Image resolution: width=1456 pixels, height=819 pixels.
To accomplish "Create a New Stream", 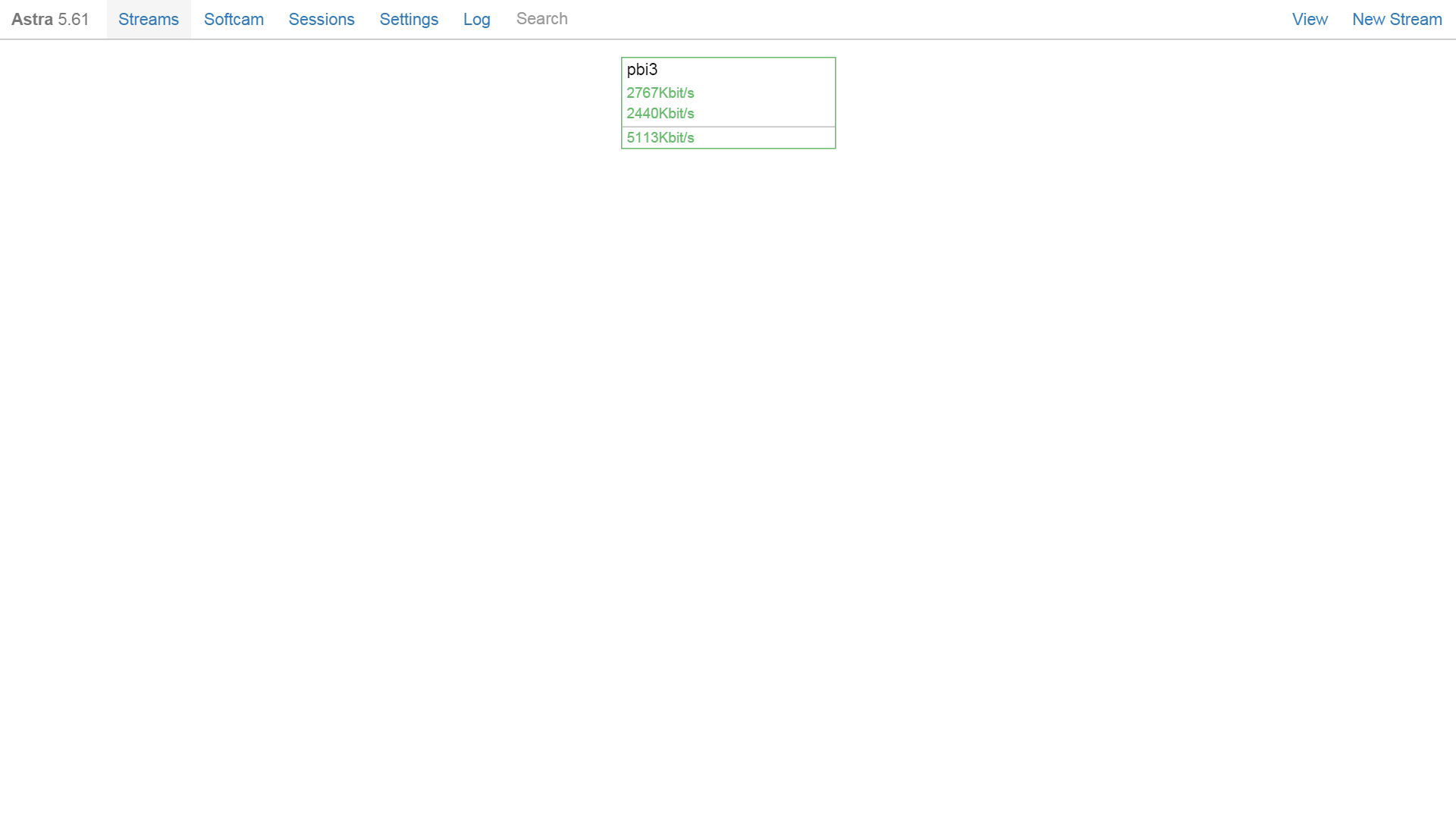I will point(1397,19).
